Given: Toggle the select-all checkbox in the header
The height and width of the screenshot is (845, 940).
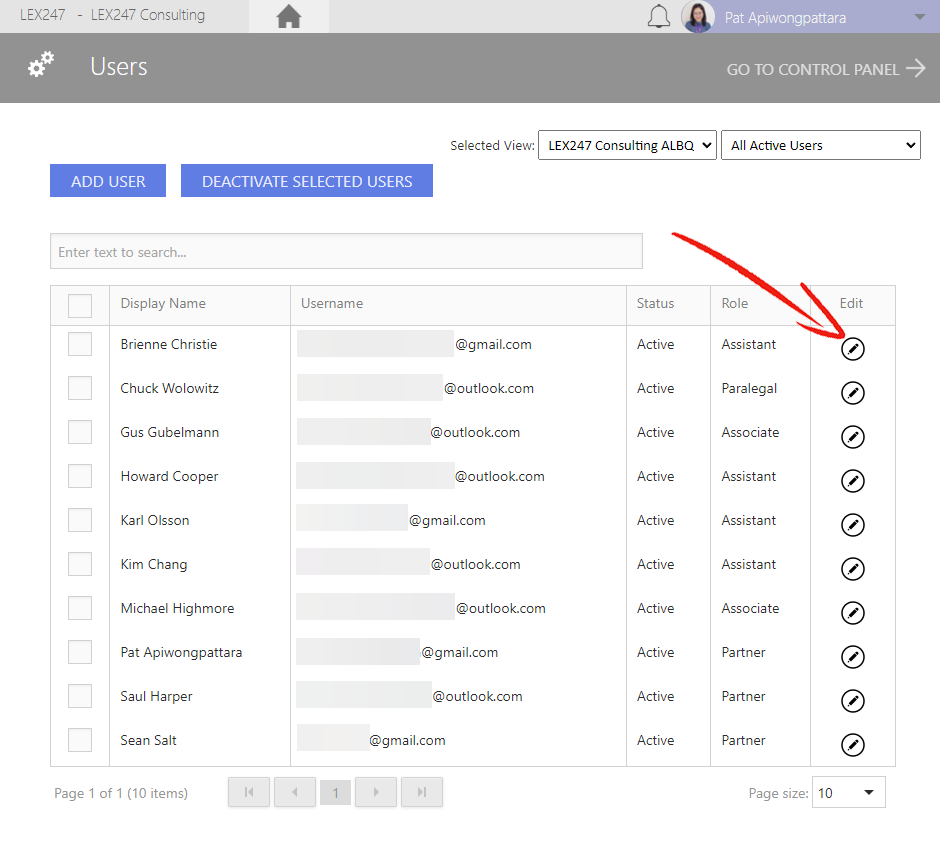Looking at the screenshot, I should coord(80,306).
